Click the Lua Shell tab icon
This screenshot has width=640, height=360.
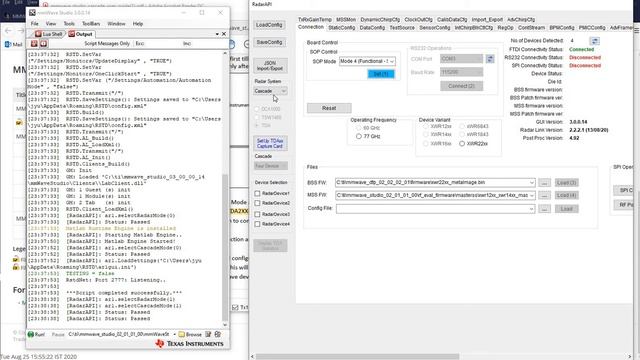tap(38, 34)
